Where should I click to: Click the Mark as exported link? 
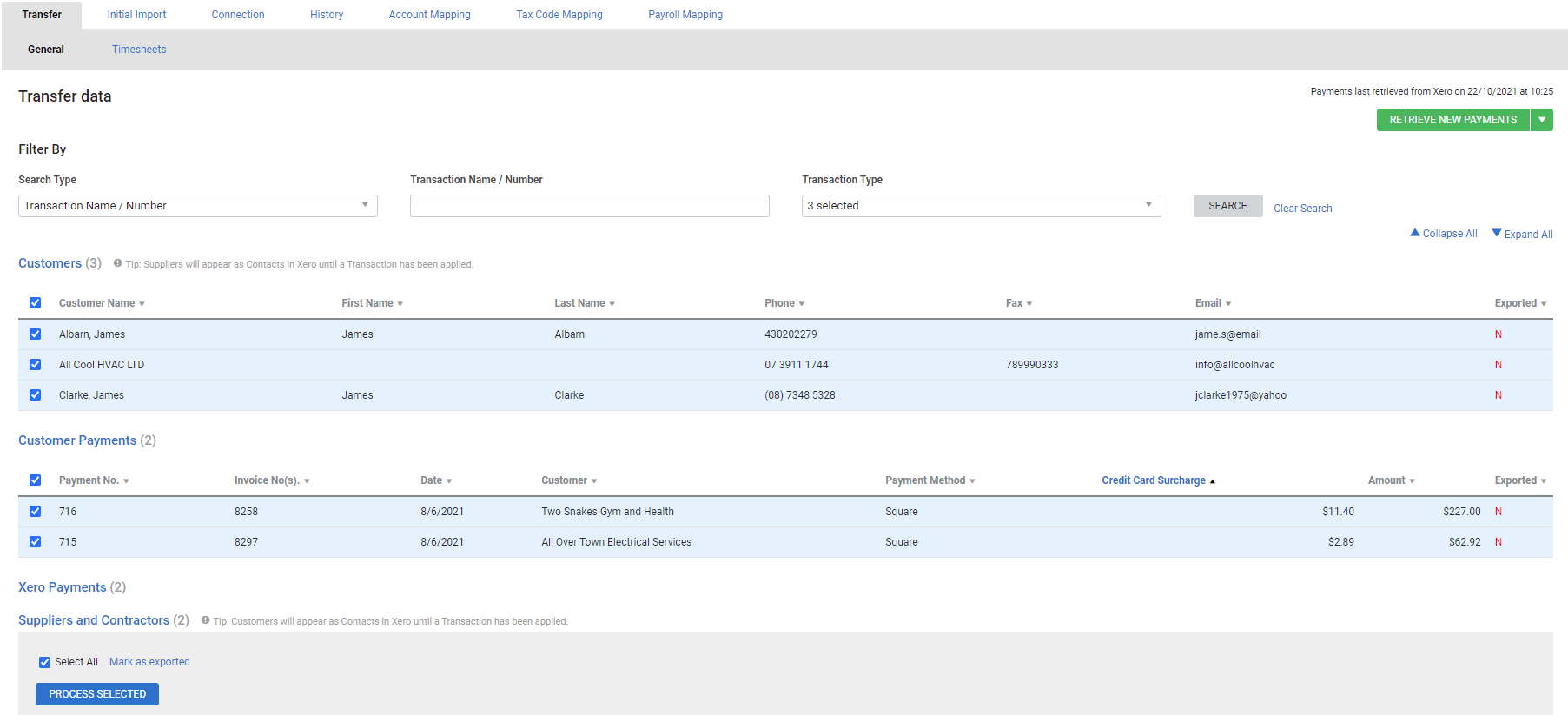149,662
